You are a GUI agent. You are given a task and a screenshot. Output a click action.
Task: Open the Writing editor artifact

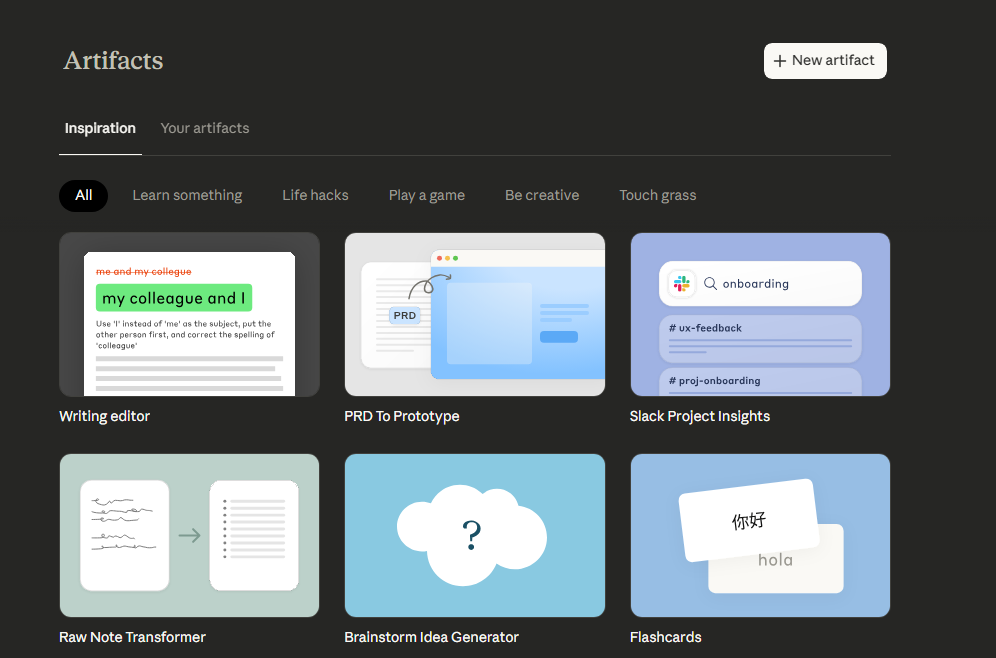click(189, 314)
